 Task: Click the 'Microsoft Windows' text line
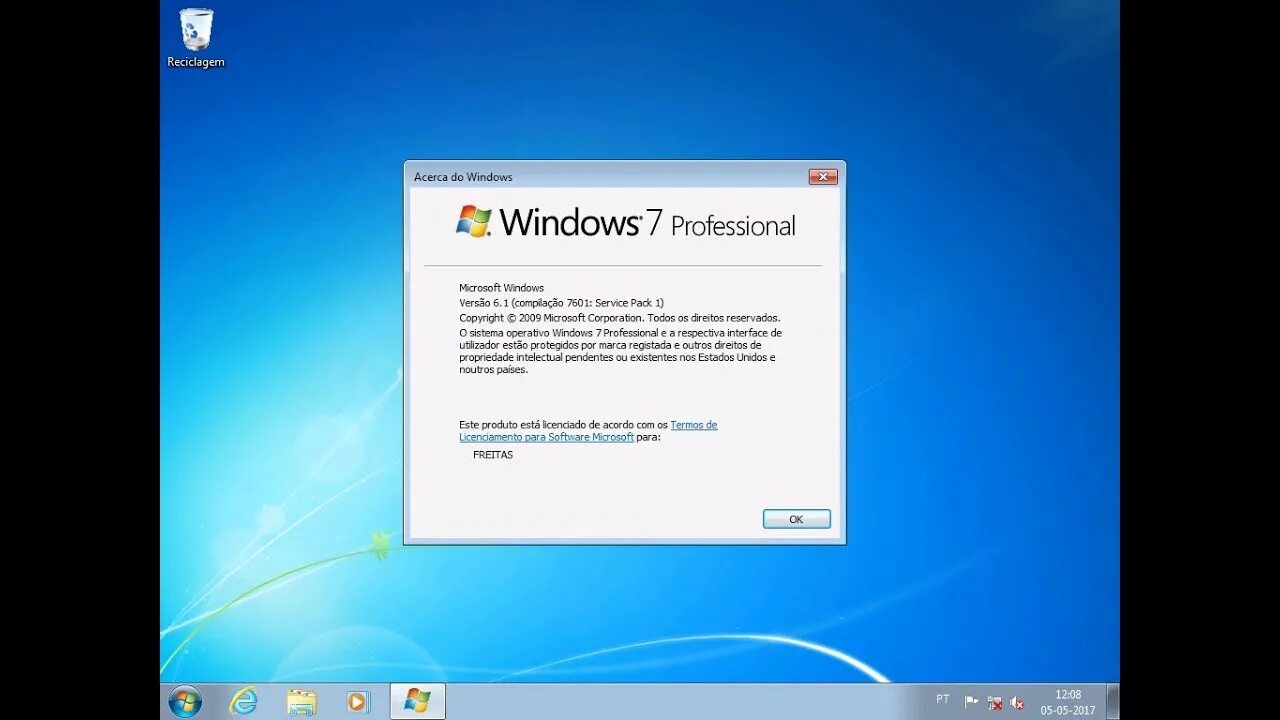[501, 288]
